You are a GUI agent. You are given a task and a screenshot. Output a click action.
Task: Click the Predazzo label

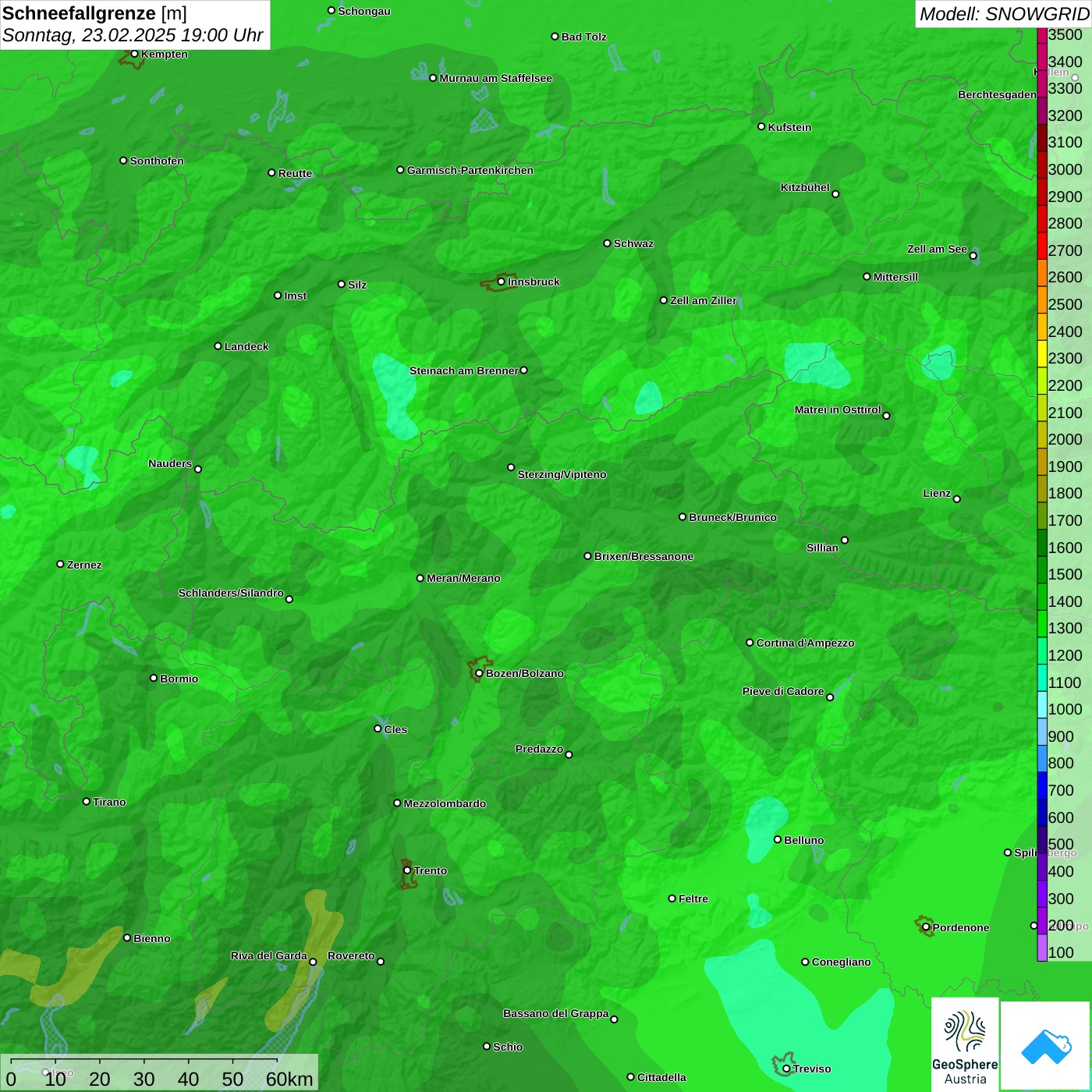coord(539,749)
